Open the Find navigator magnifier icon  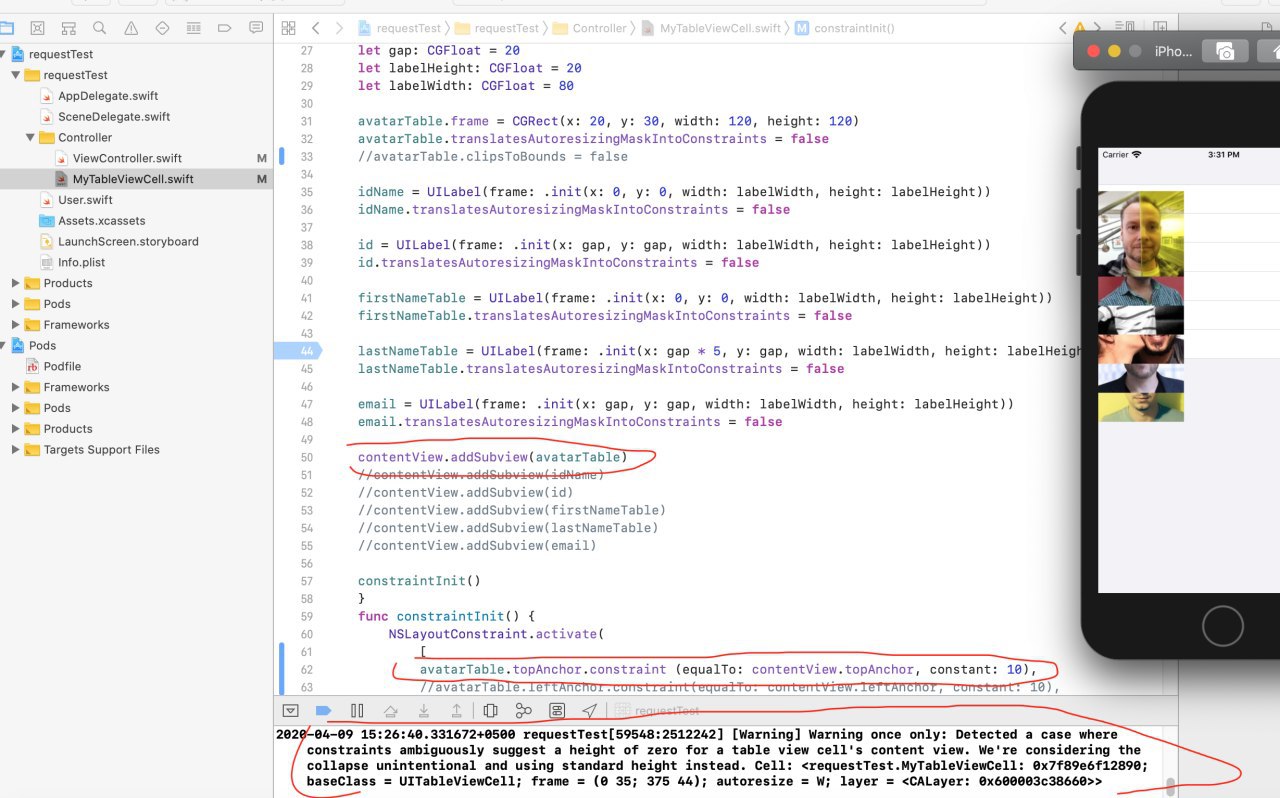[99, 28]
